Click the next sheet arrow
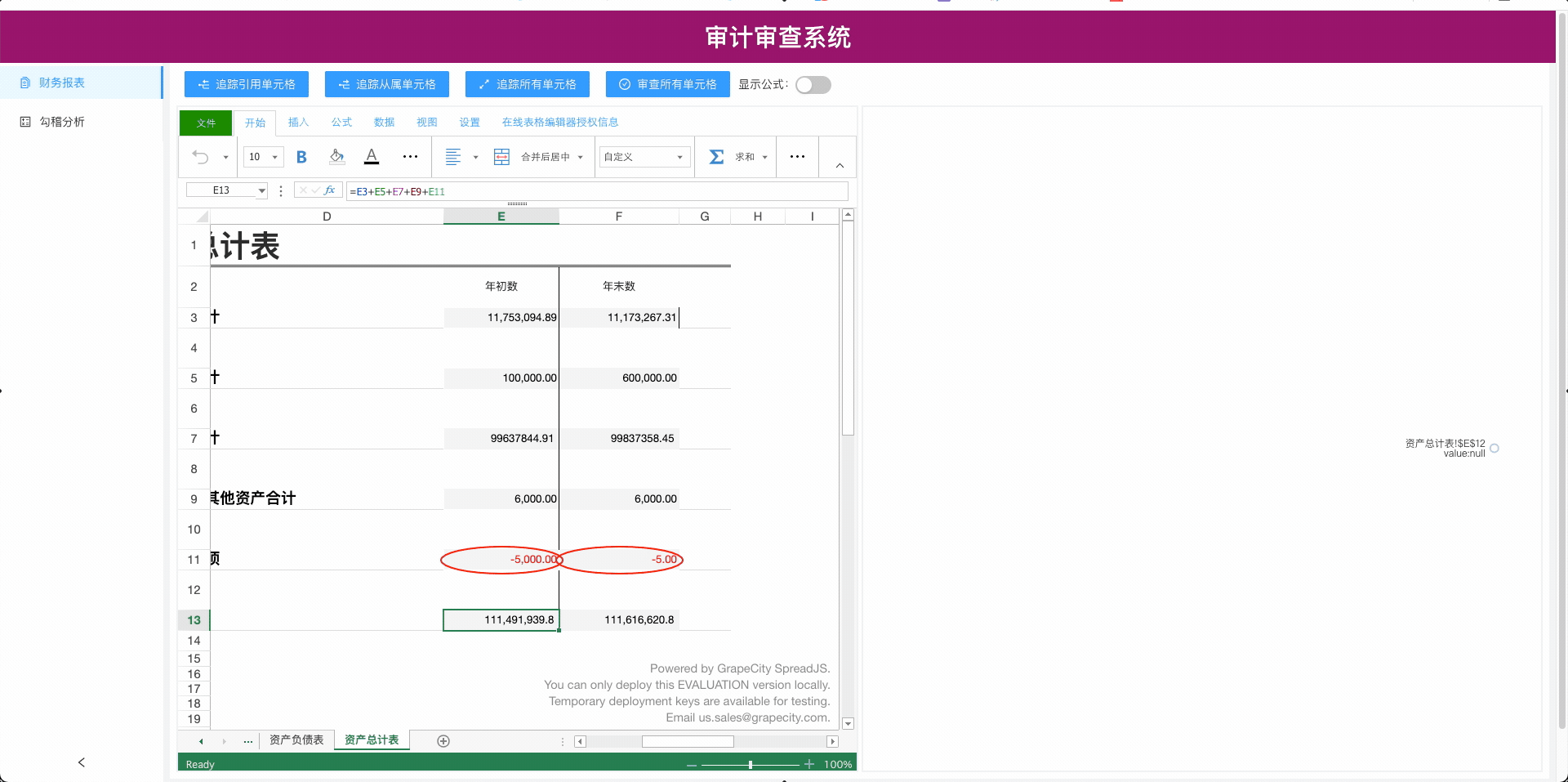1568x782 pixels. click(x=224, y=741)
